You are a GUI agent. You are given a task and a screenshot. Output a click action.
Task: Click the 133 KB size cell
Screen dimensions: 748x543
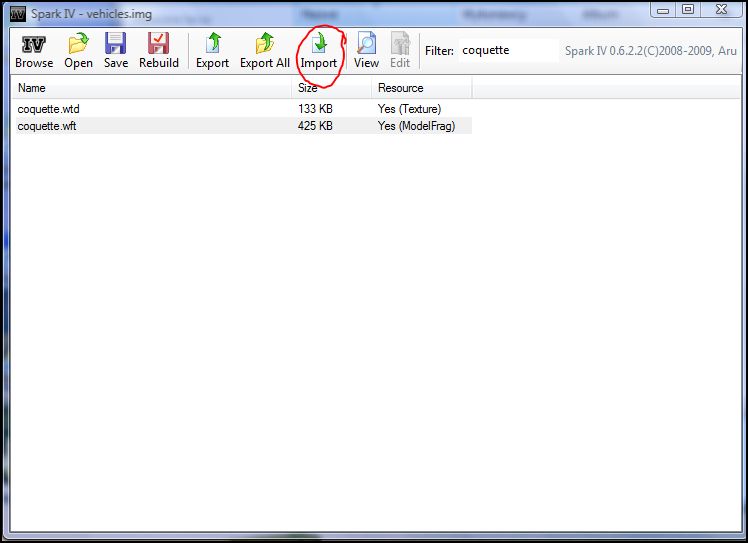pyautogui.click(x=315, y=108)
